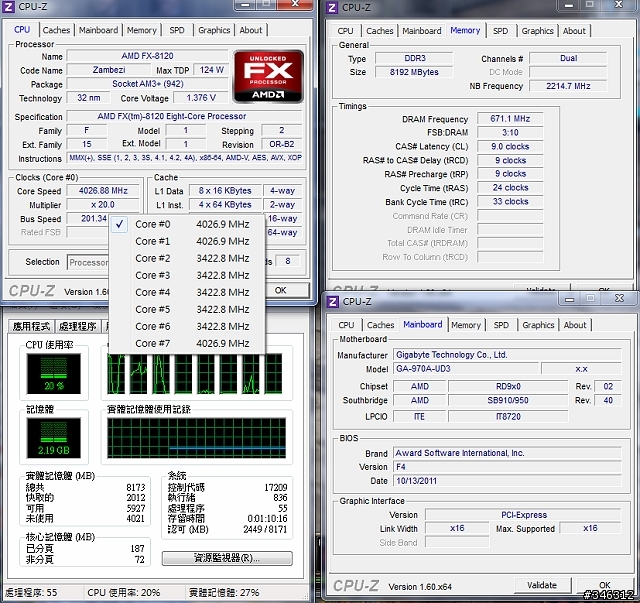Viewport: 640px width, 603px height.
Task: Click the Max TDP 124 W value
Action: (x=211, y=70)
